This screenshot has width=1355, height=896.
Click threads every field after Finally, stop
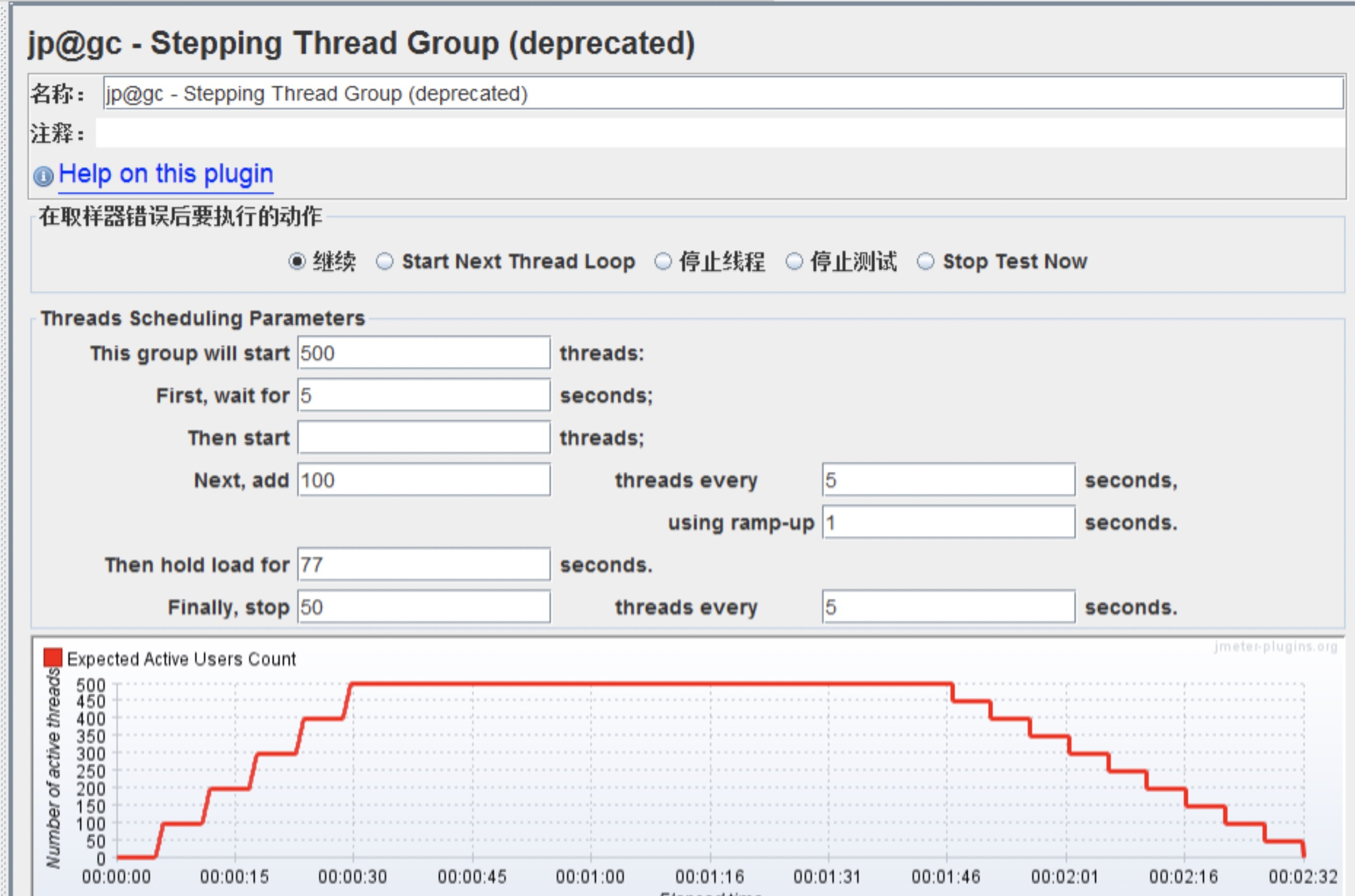(948, 607)
